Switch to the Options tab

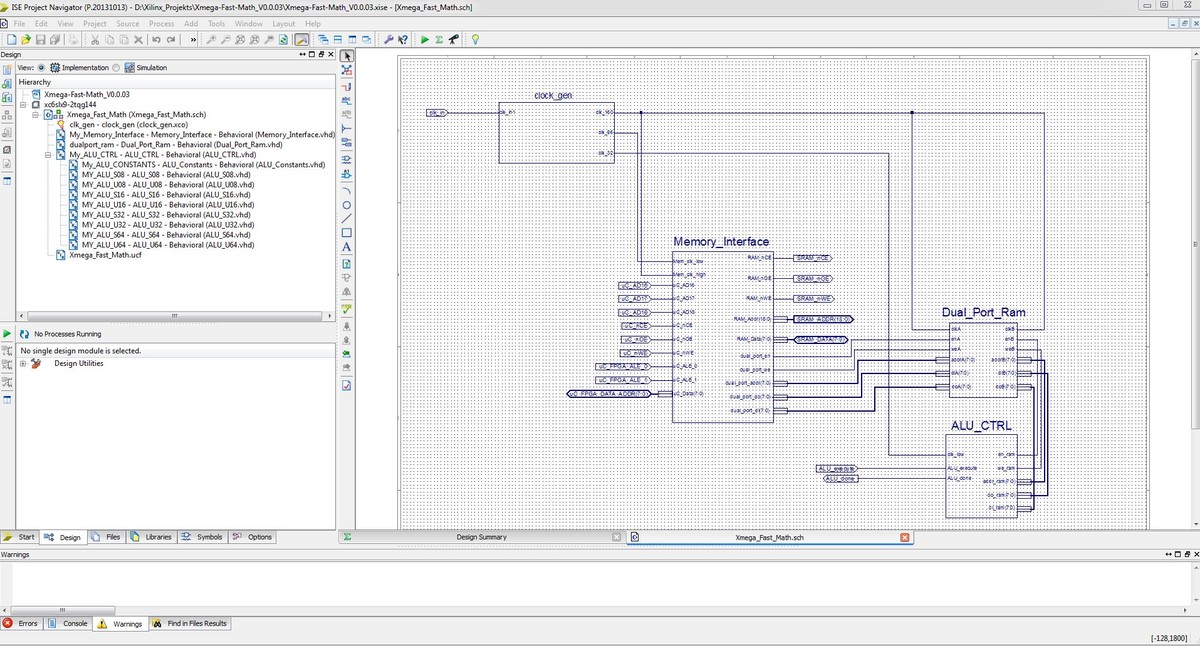coord(253,537)
